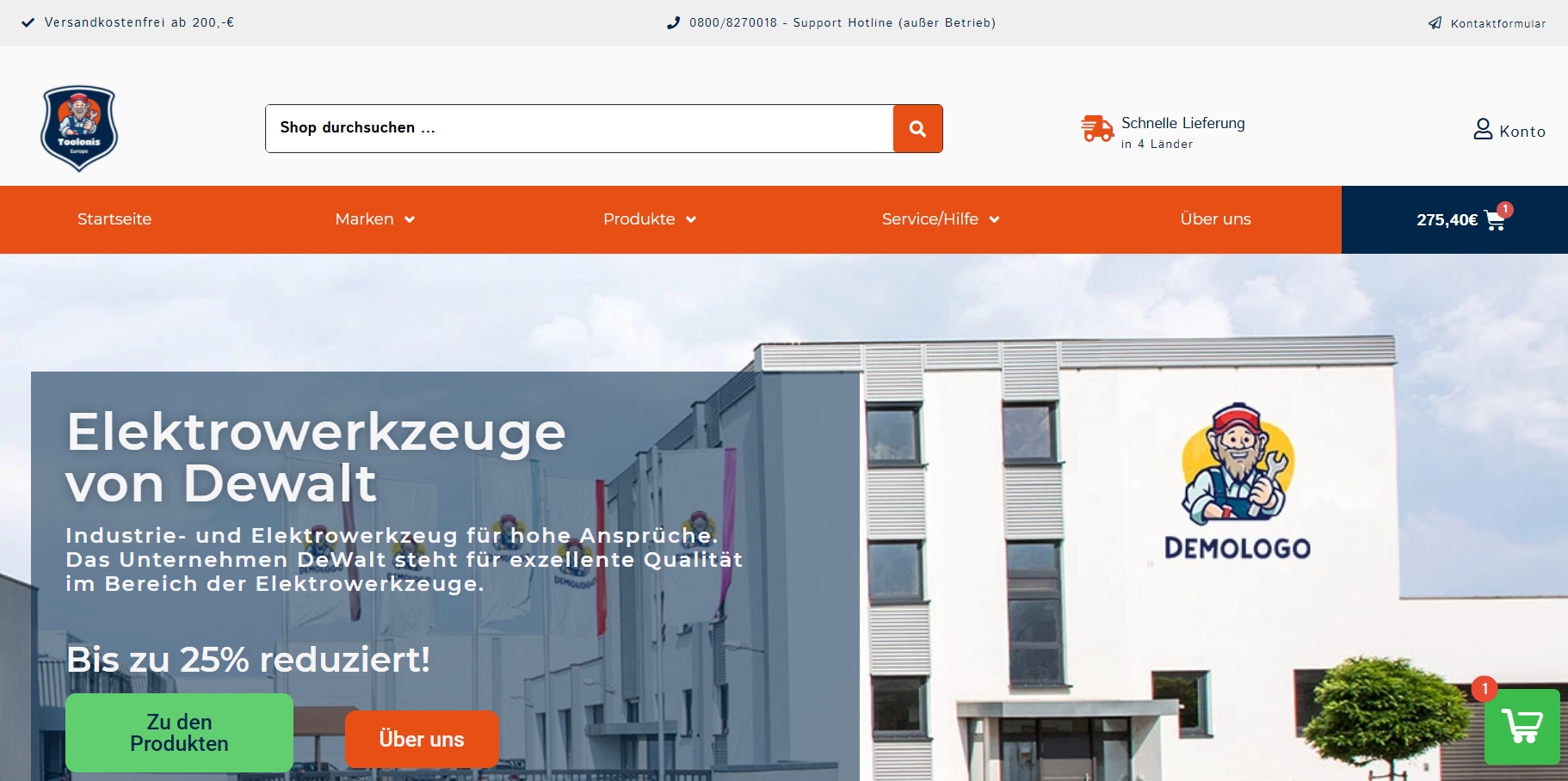Click the orange search magnifier button
This screenshot has height=781, width=1568.
(x=917, y=129)
